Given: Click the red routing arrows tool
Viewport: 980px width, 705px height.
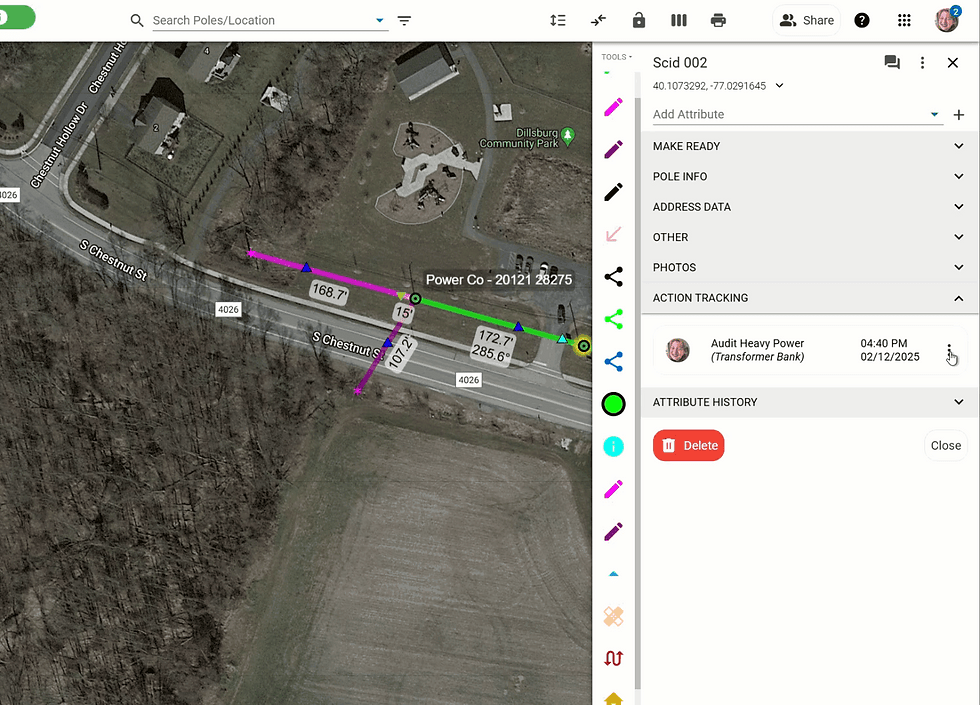Looking at the screenshot, I should click(x=613, y=658).
